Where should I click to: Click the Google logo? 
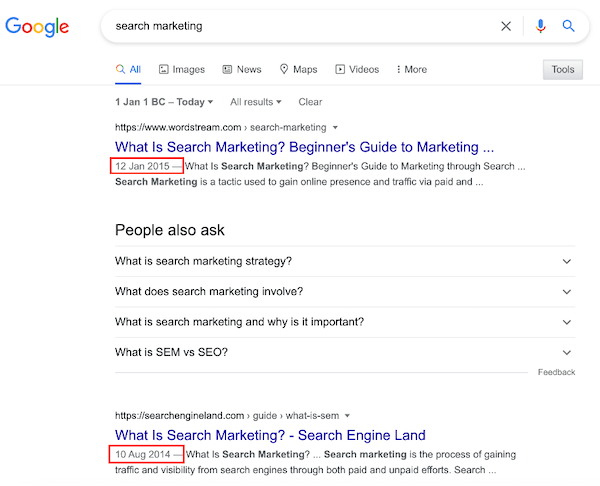37,27
